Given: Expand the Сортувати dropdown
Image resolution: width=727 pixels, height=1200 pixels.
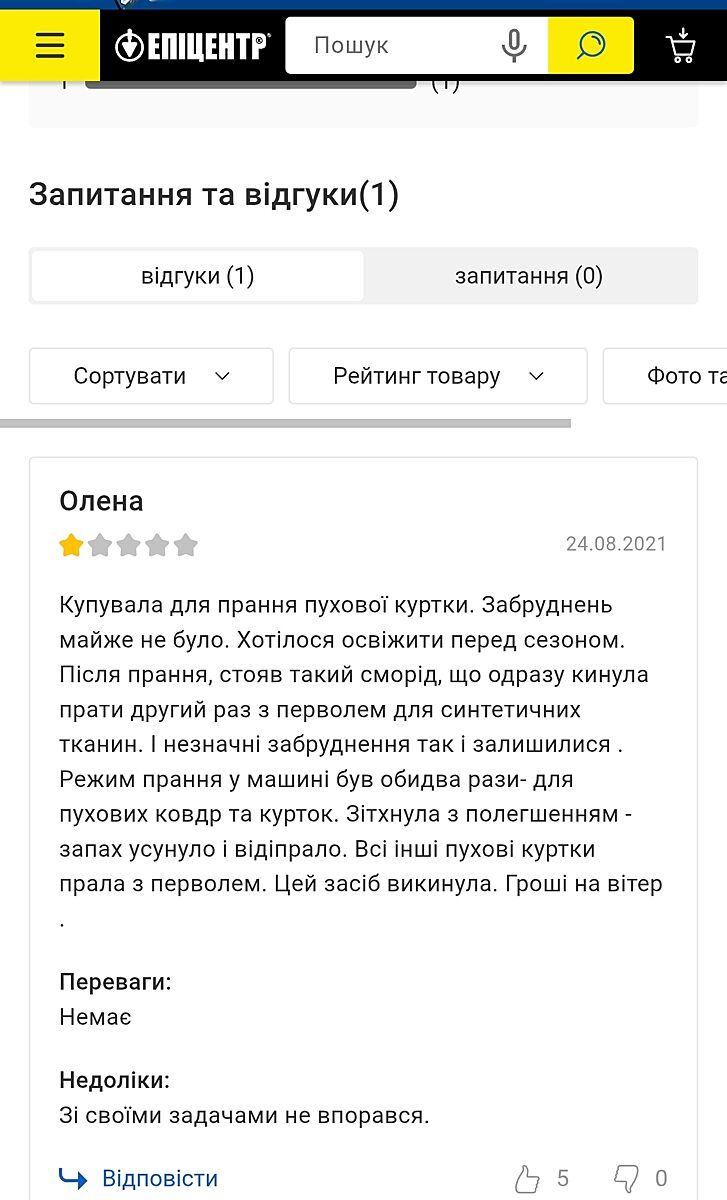Looking at the screenshot, I should point(151,376).
